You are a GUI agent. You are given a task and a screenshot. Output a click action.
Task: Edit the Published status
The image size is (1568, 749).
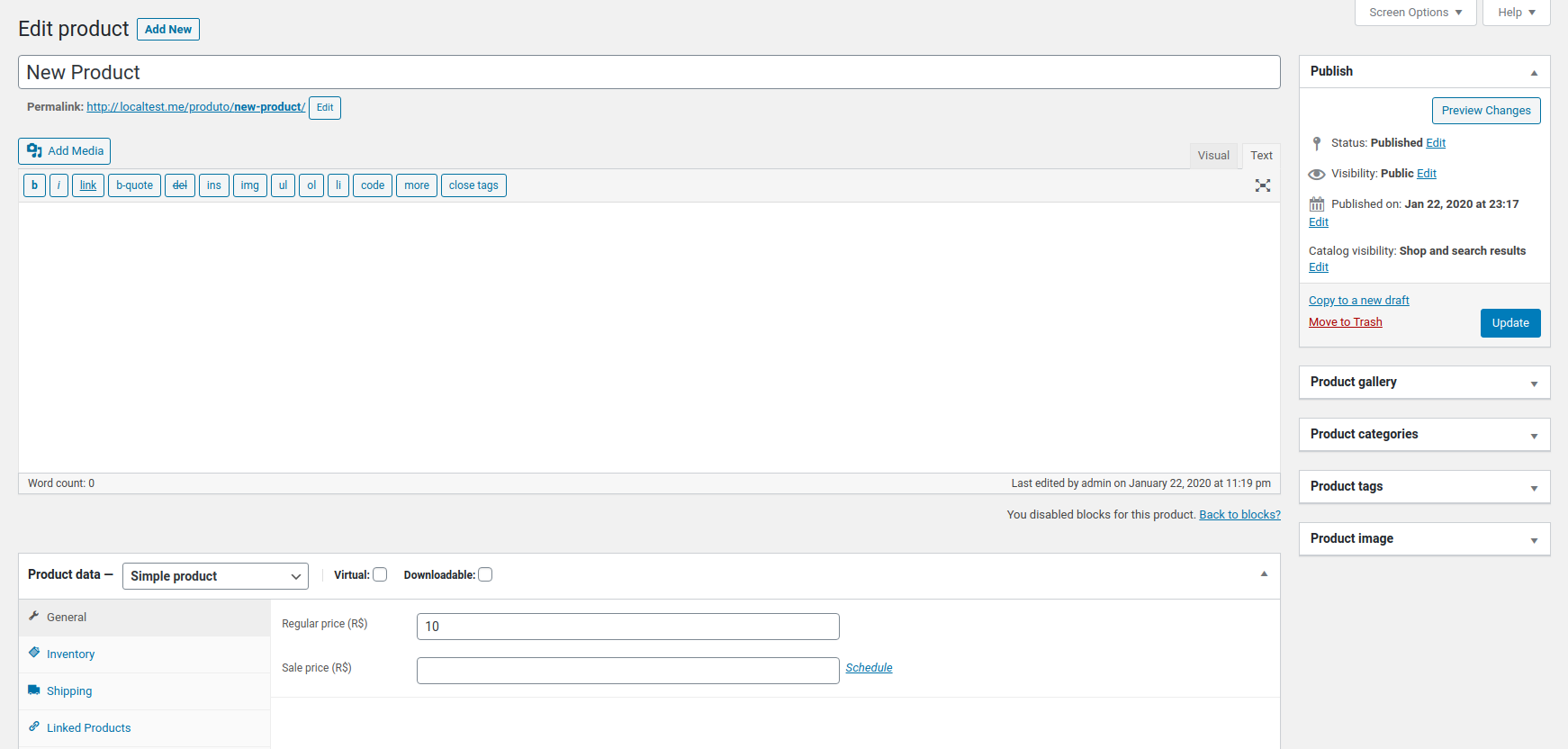click(1436, 143)
